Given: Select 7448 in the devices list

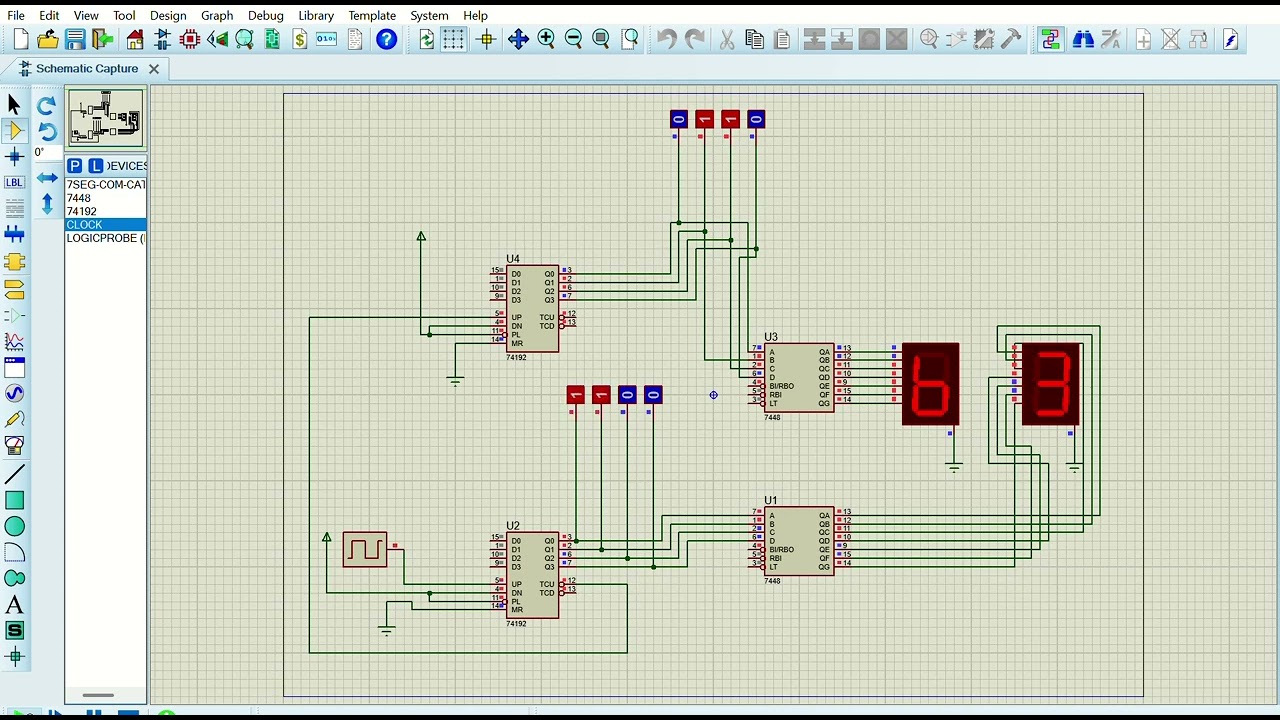Looking at the screenshot, I should [x=106, y=198].
